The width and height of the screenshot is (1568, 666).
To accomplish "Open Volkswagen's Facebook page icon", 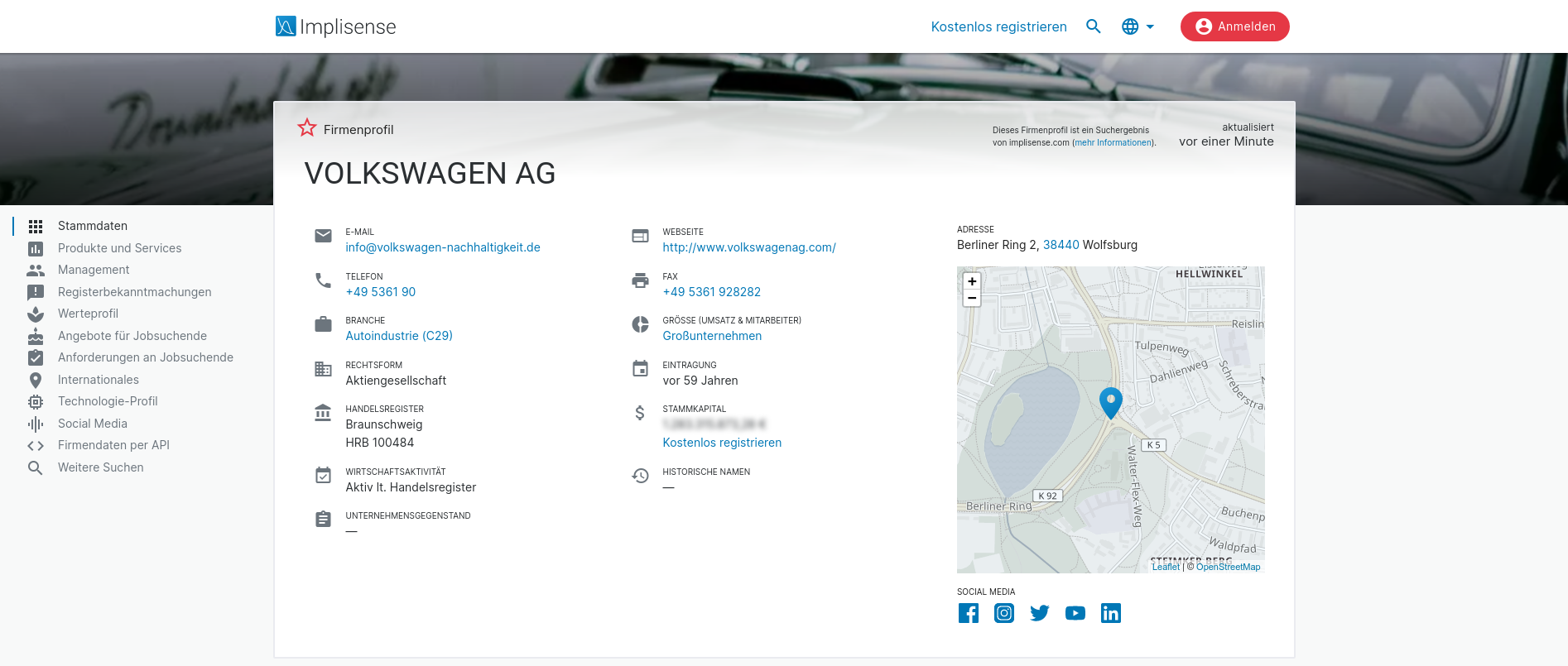I will (968, 613).
